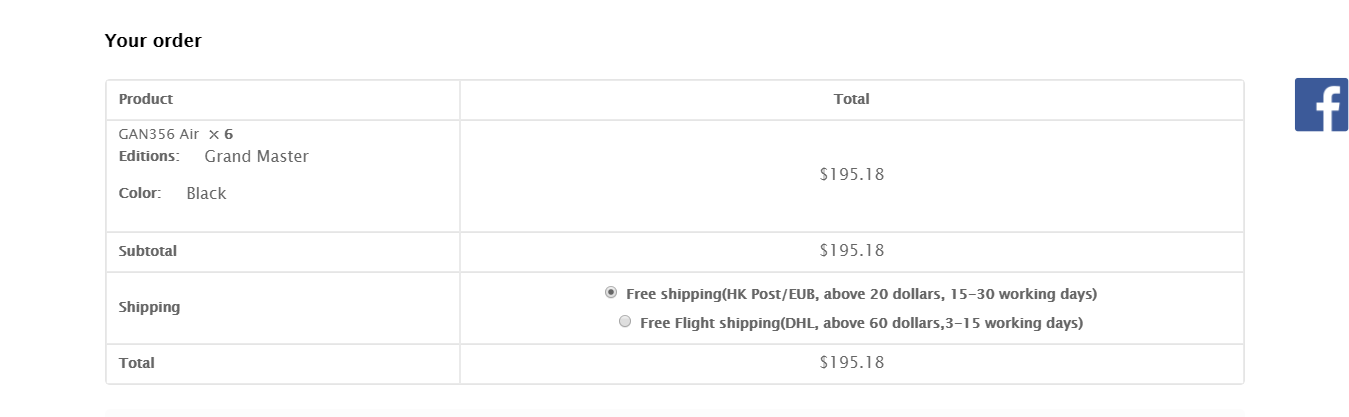This screenshot has width=1349, height=417.
Task: Click the Shipping row label
Action: pos(149,307)
